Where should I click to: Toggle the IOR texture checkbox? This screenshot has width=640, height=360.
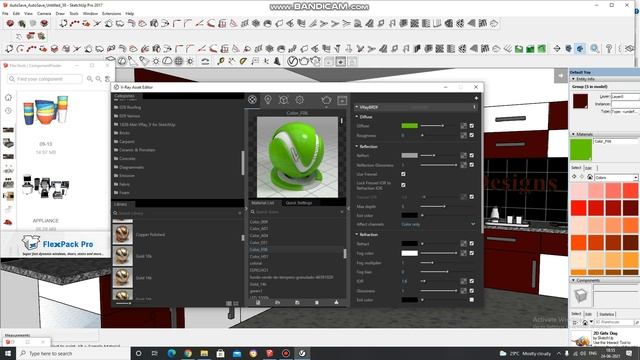coord(472,281)
